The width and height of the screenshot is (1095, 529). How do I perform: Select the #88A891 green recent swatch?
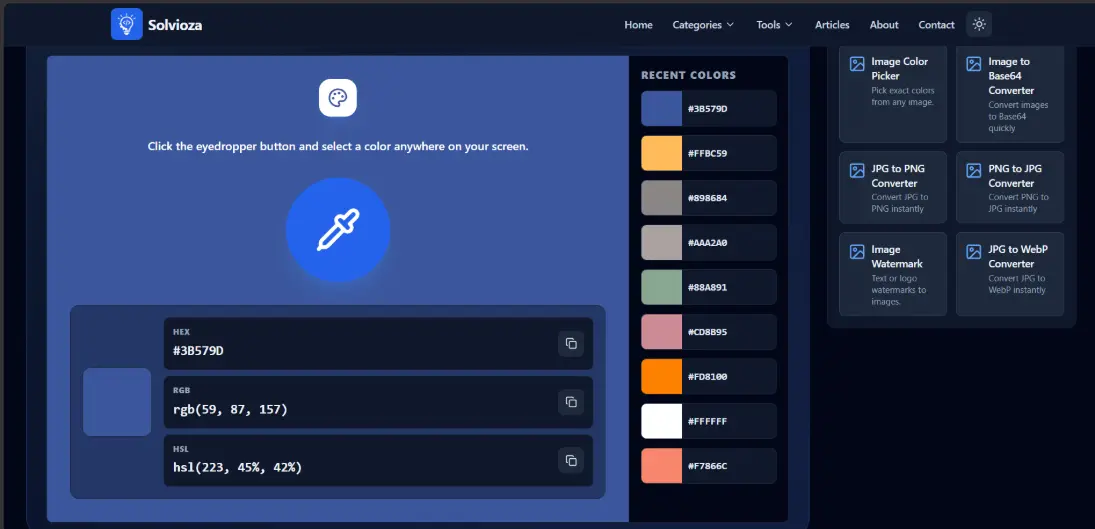(x=661, y=287)
